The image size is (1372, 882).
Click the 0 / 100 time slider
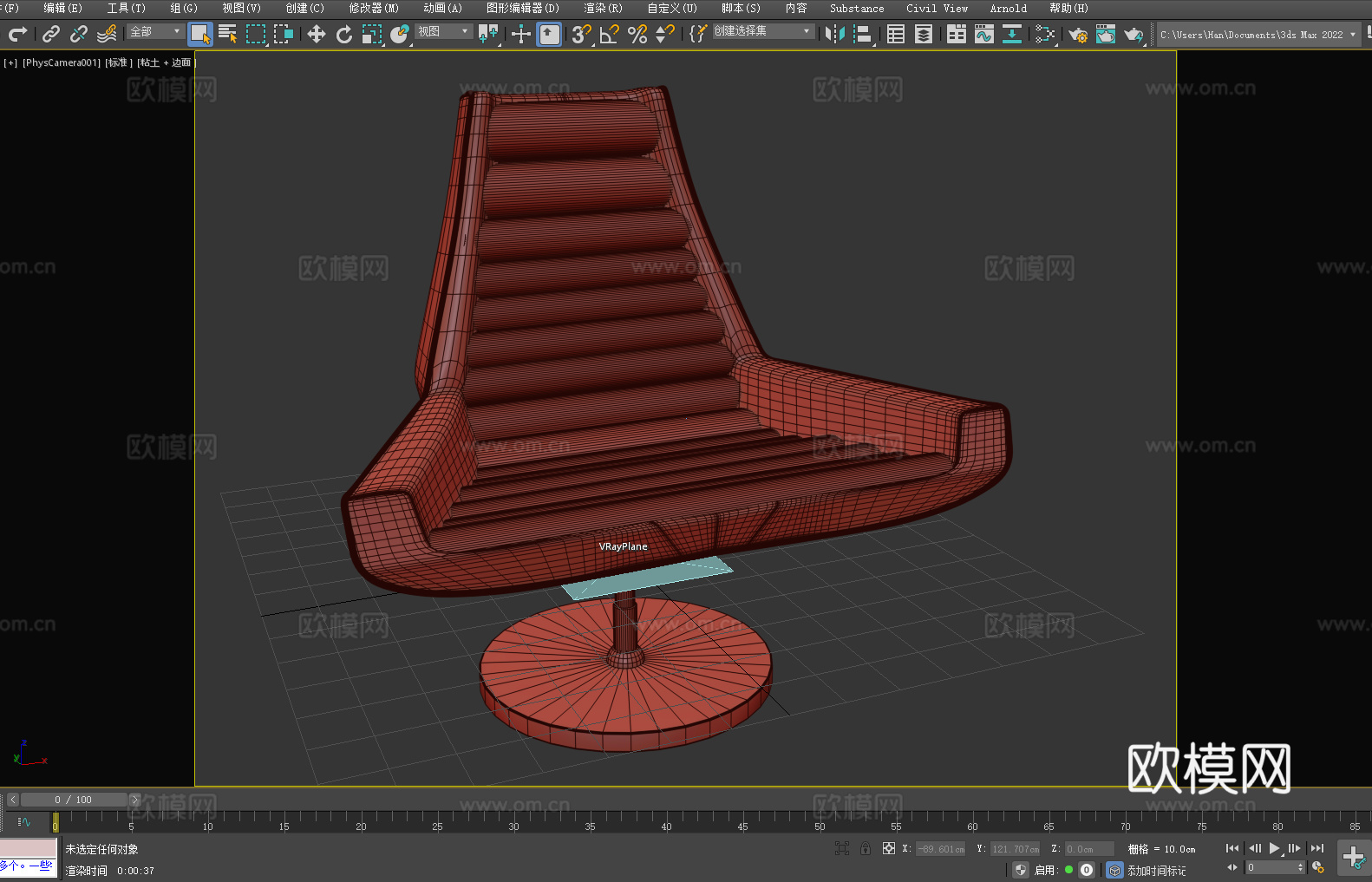click(75, 800)
